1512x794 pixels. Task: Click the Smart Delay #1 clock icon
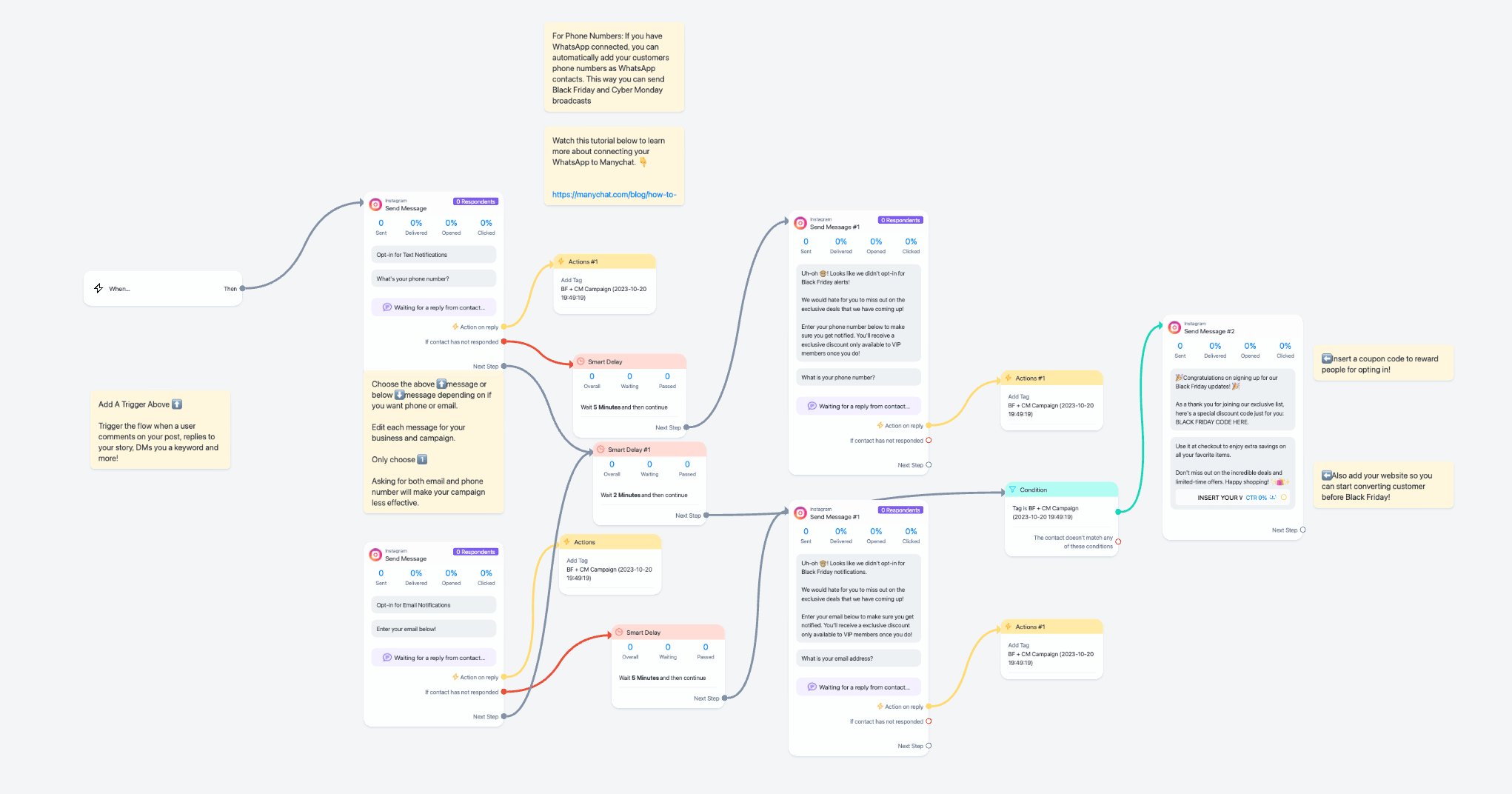point(601,450)
